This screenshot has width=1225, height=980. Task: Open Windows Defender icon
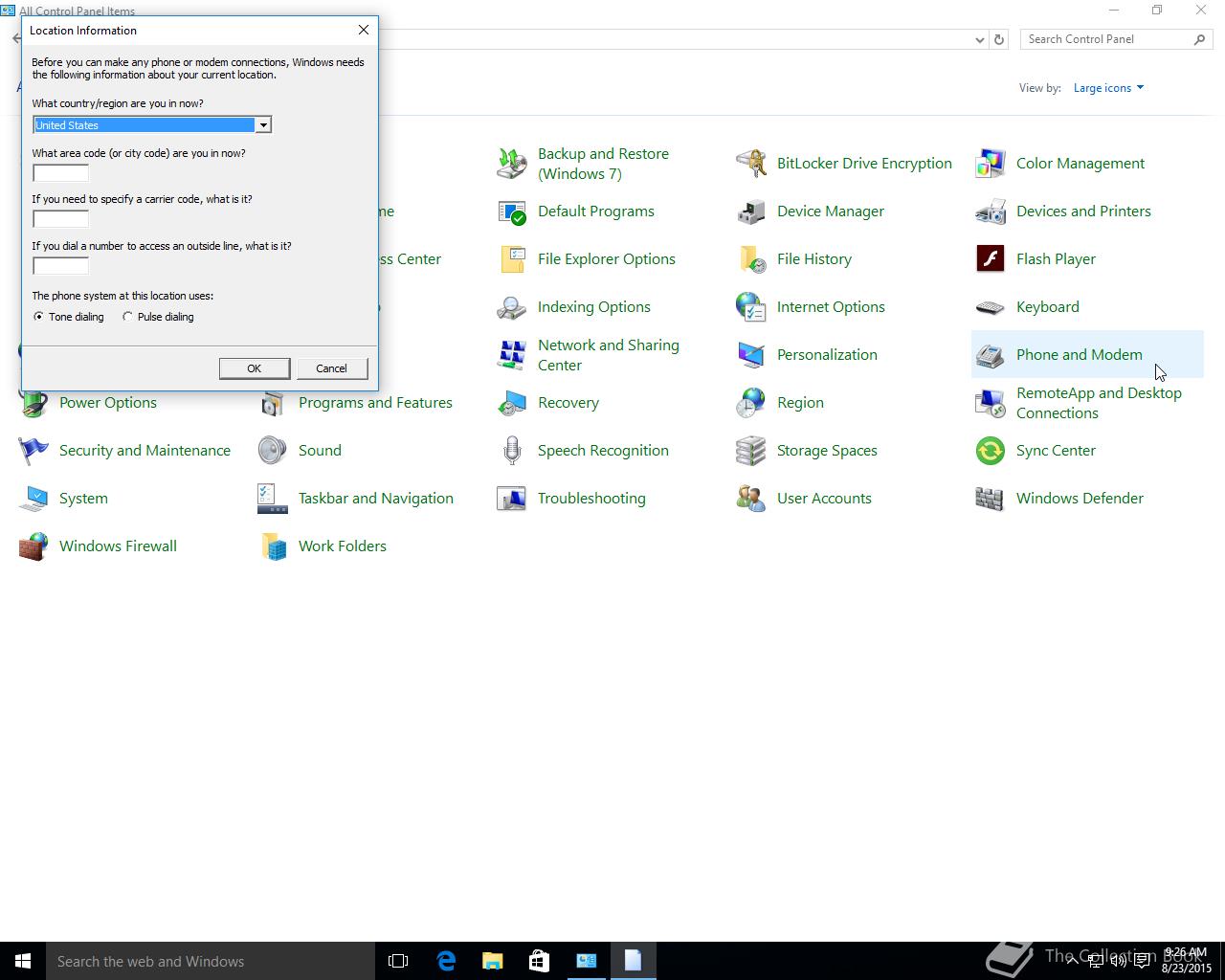[x=991, y=499]
